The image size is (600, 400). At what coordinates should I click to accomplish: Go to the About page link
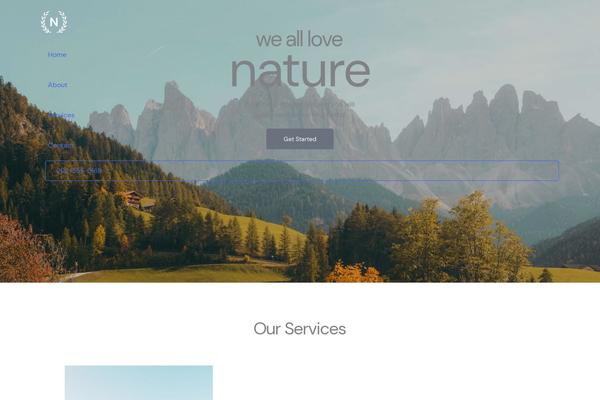(x=57, y=85)
